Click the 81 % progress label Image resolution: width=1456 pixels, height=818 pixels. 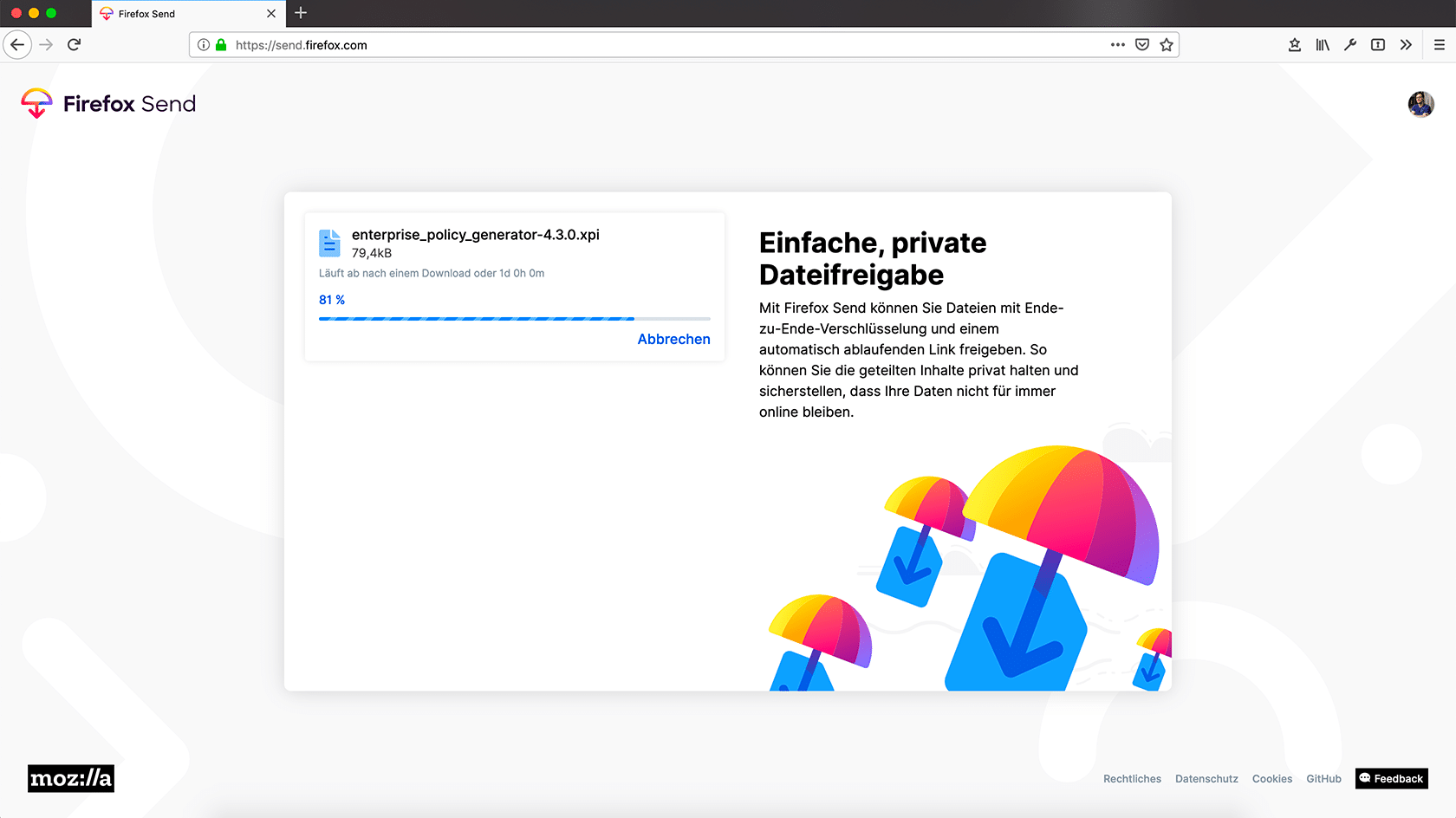332,300
